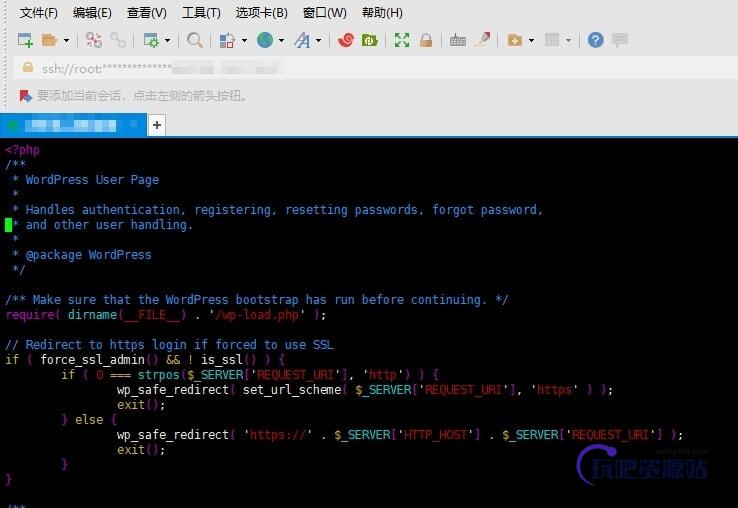This screenshot has height=508, width=738.
Task: Click the "'https://'" string in code
Action: [278, 435]
